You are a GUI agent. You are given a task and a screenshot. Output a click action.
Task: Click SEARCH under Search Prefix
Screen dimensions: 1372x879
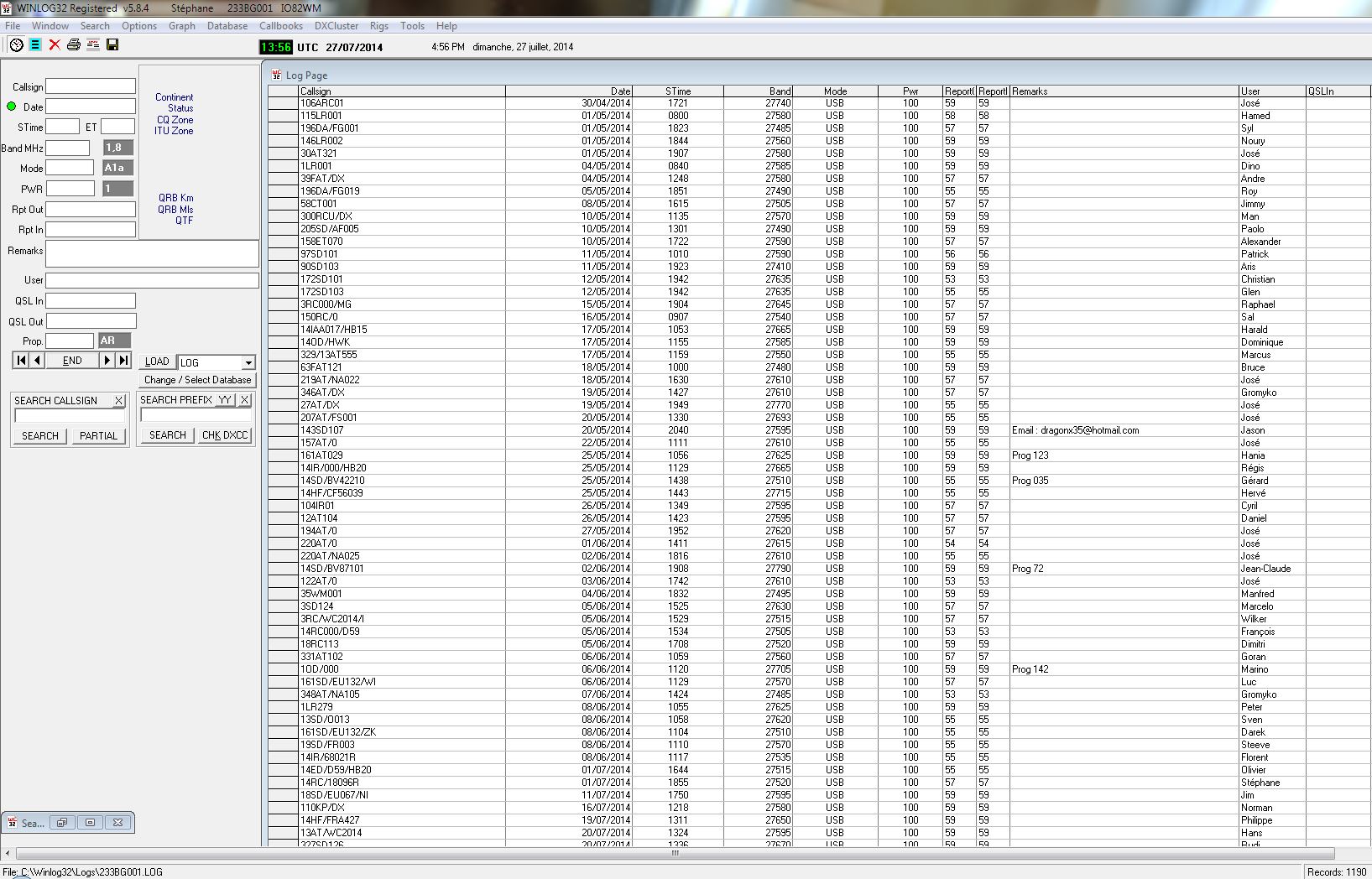[x=168, y=435]
